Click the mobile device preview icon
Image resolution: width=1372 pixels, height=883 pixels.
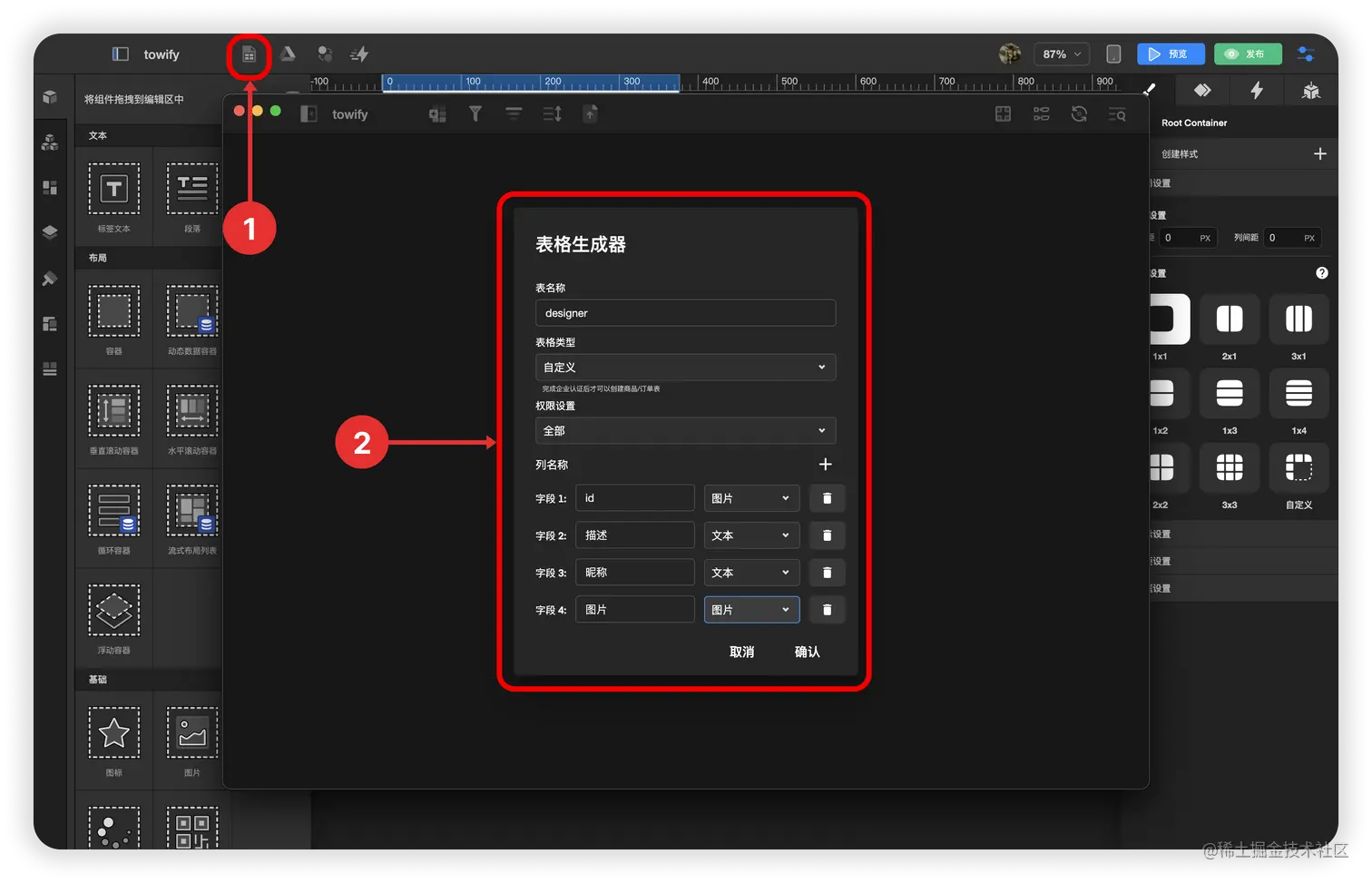[x=1113, y=54]
